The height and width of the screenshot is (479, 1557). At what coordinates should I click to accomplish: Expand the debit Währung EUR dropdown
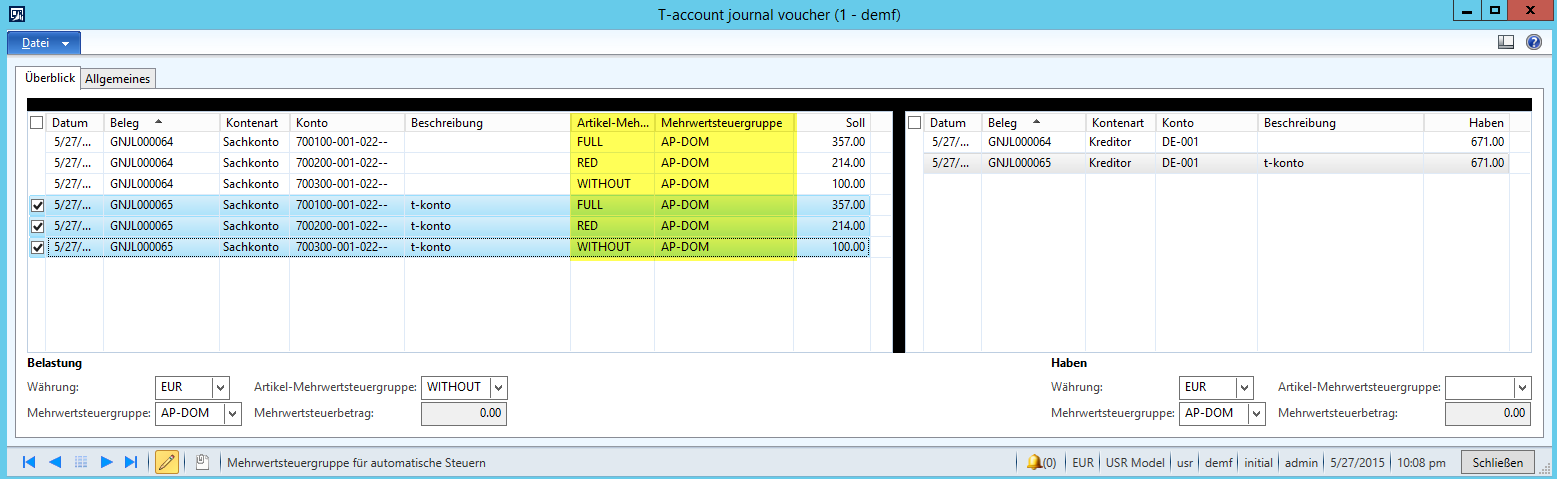point(221,387)
